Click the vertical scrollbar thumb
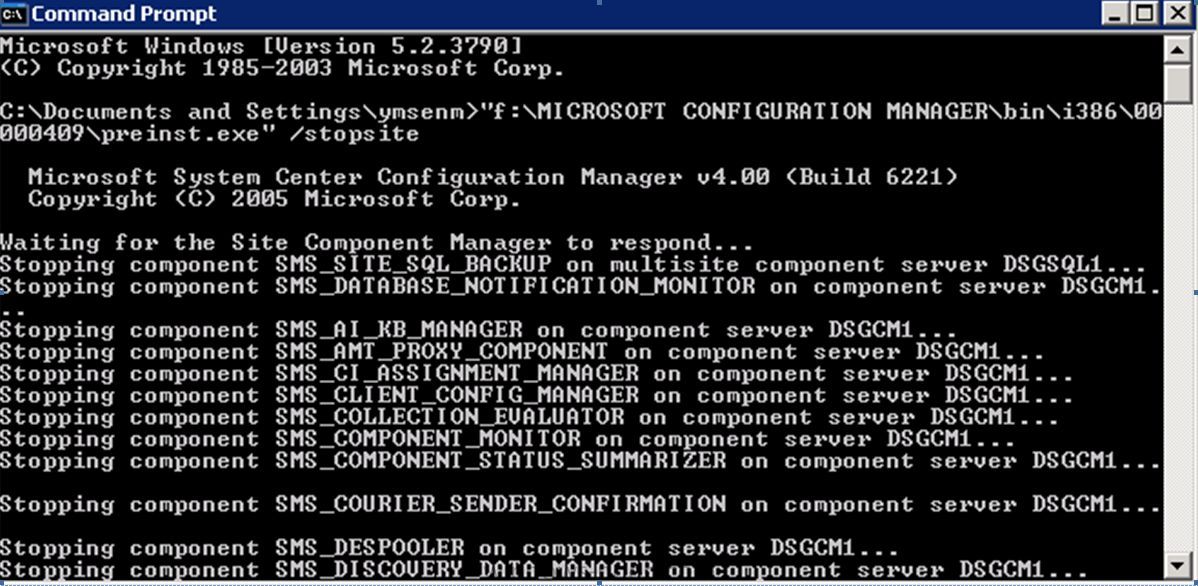 [1177, 83]
